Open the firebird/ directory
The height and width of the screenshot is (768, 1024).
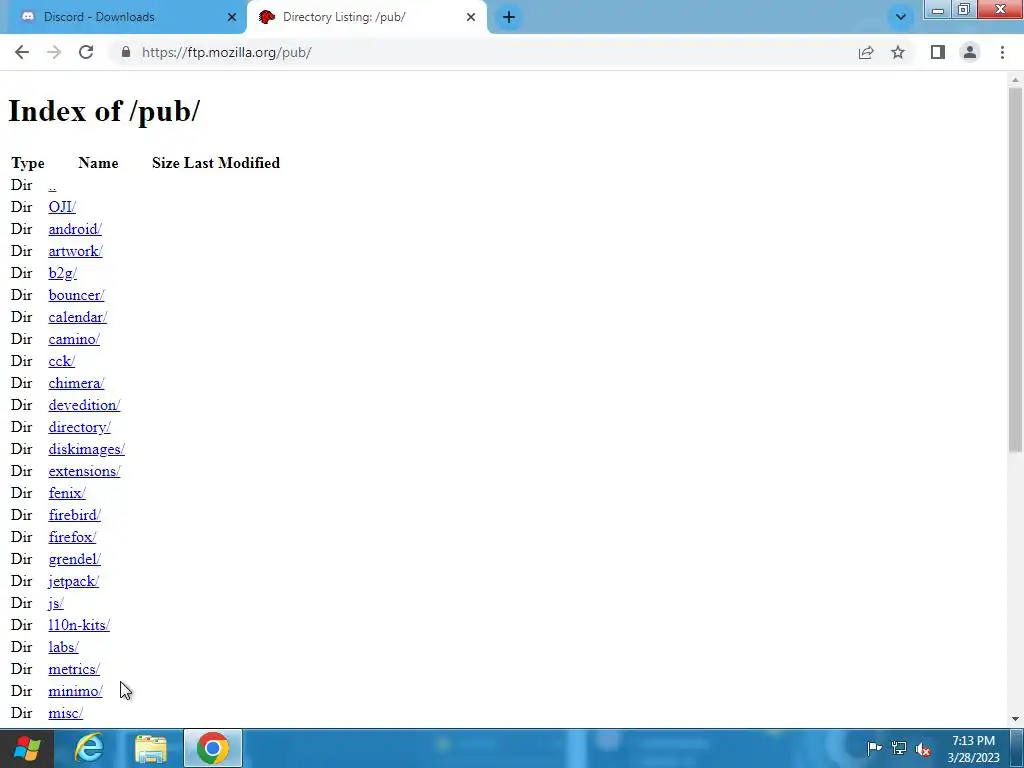(74, 515)
